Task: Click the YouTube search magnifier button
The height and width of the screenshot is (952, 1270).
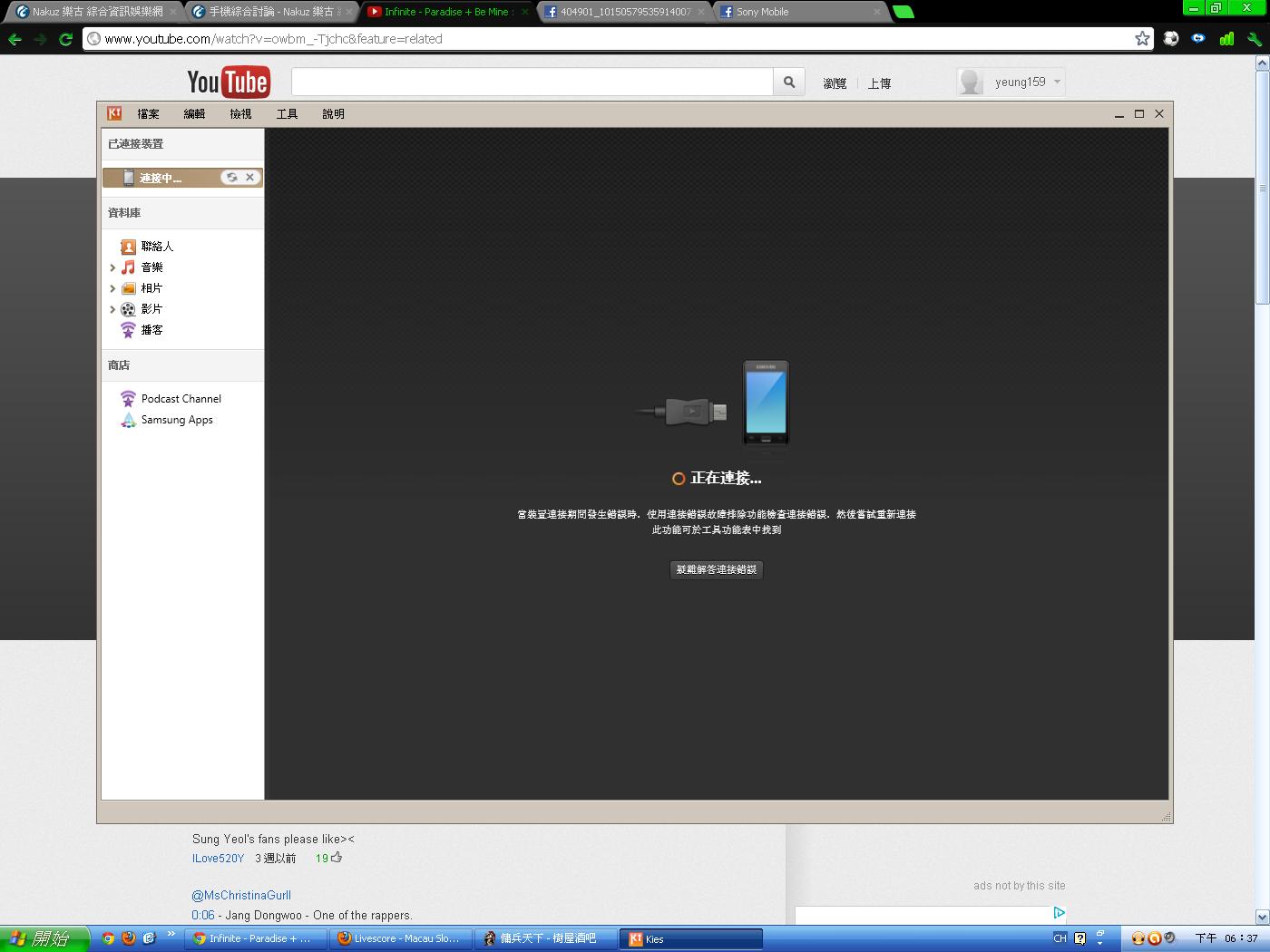Action: tap(789, 83)
